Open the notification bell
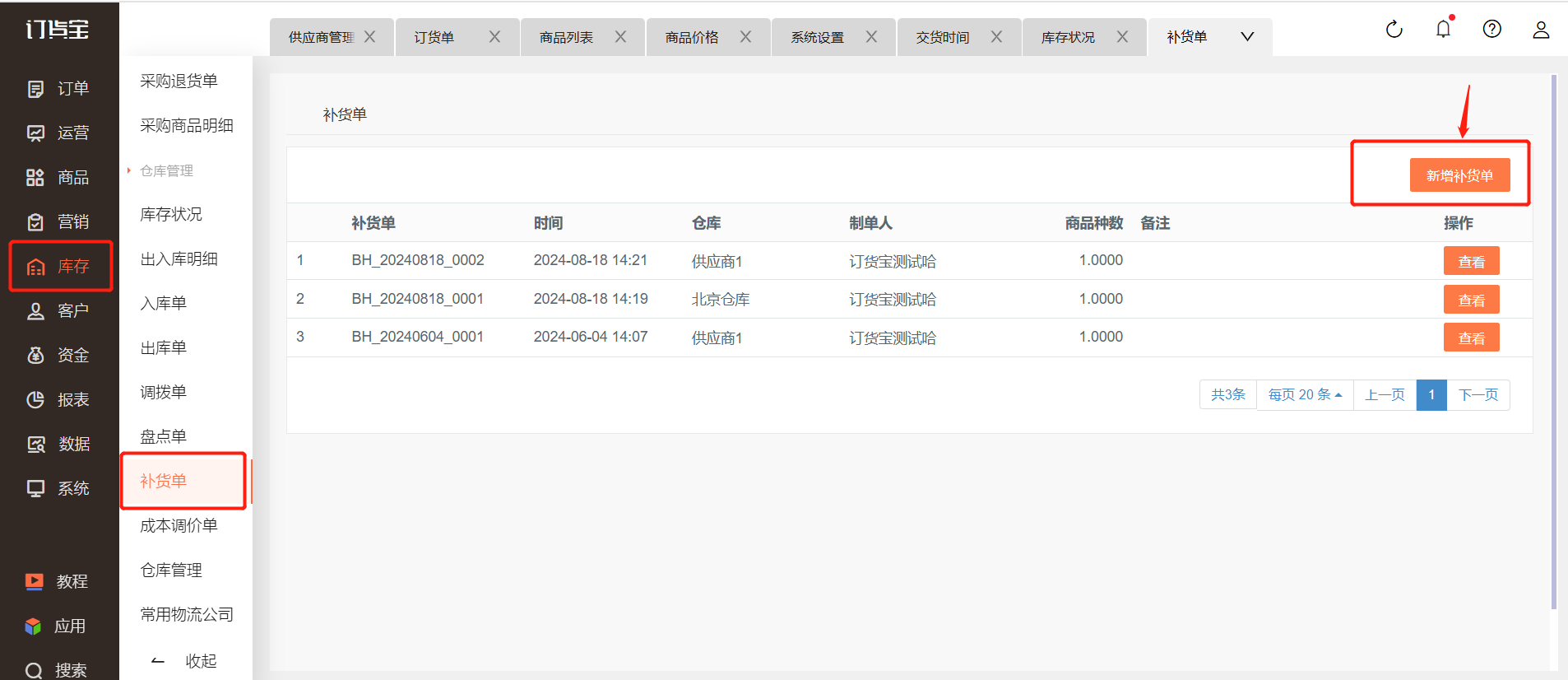The image size is (1568, 680). [1443, 30]
